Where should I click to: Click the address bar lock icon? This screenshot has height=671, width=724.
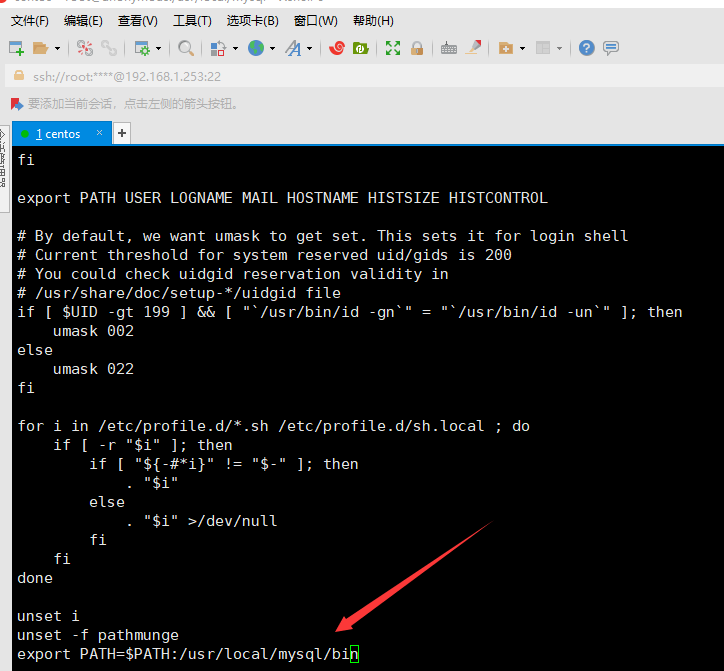(x=19, y=76)
